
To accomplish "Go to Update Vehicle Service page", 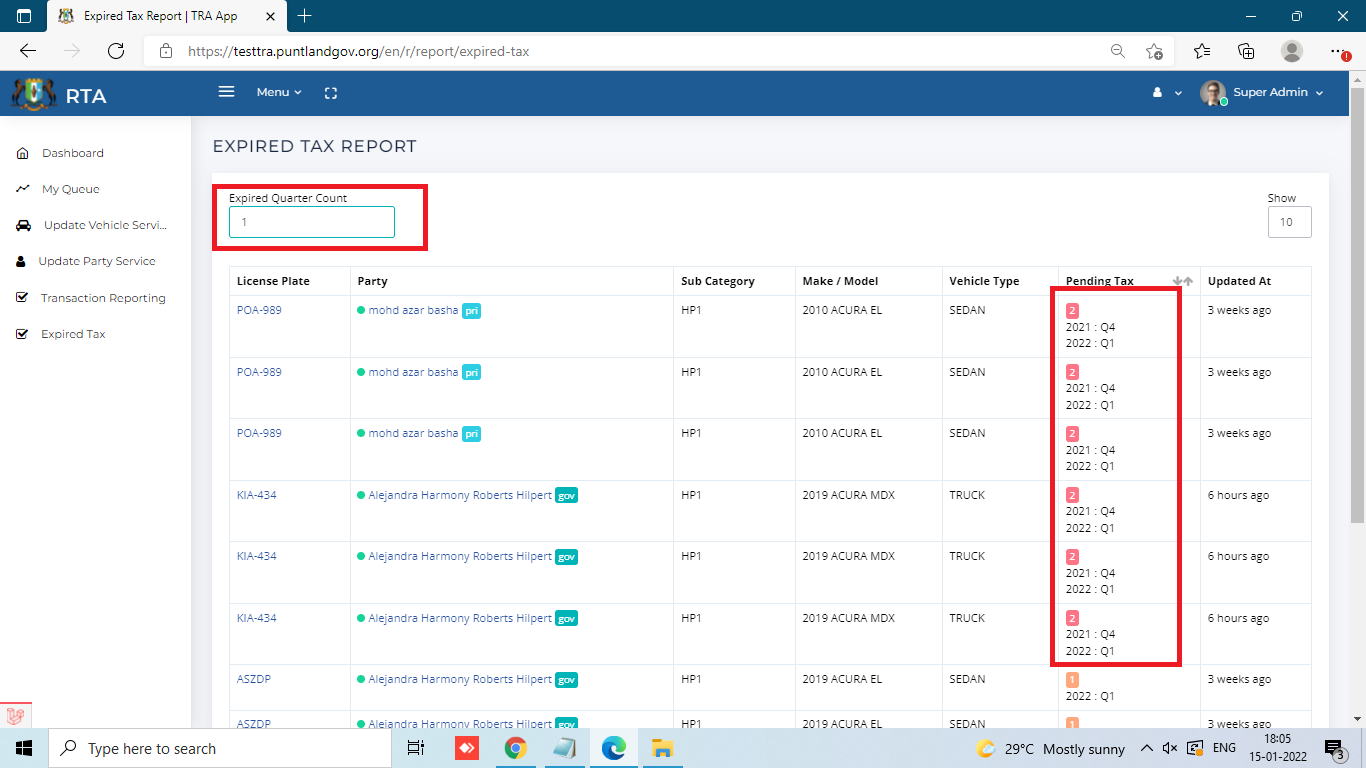I will pos(105,225).
